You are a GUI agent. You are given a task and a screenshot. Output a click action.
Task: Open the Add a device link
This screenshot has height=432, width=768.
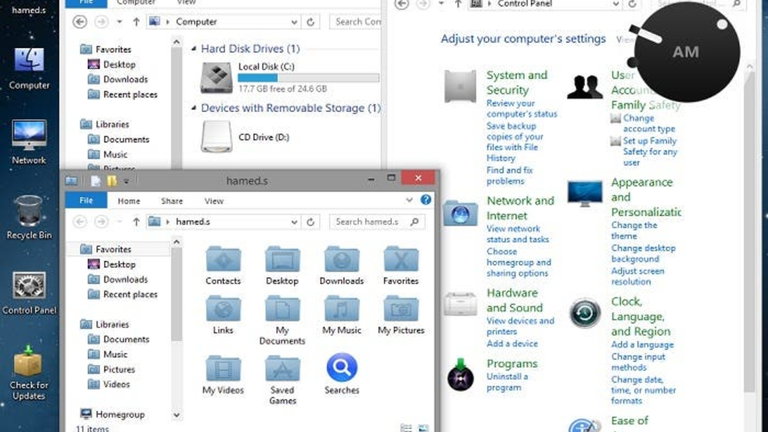(x=512, y=344)
